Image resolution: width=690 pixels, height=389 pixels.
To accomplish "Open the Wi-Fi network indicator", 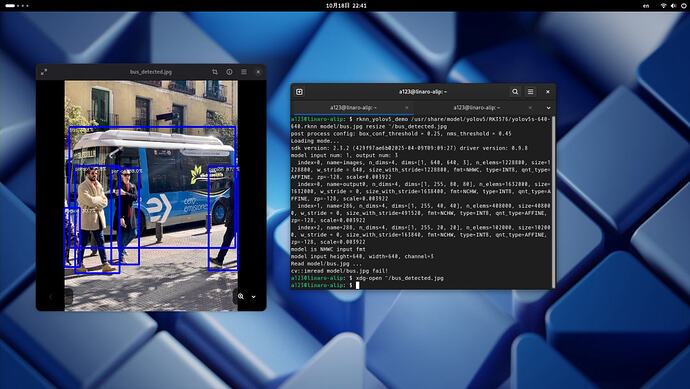I will (x=663, y=6).
